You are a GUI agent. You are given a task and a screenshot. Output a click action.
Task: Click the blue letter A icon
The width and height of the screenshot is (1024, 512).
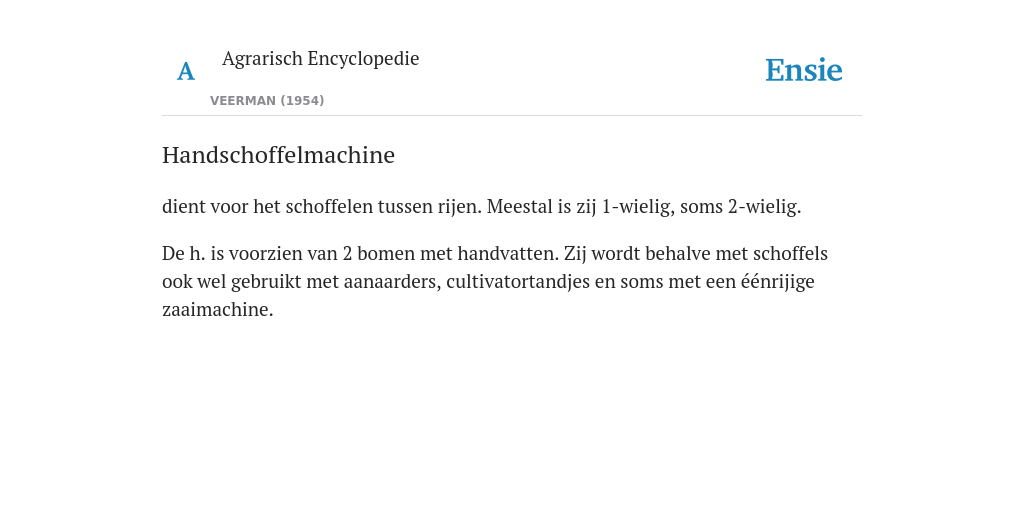point(186,71)
